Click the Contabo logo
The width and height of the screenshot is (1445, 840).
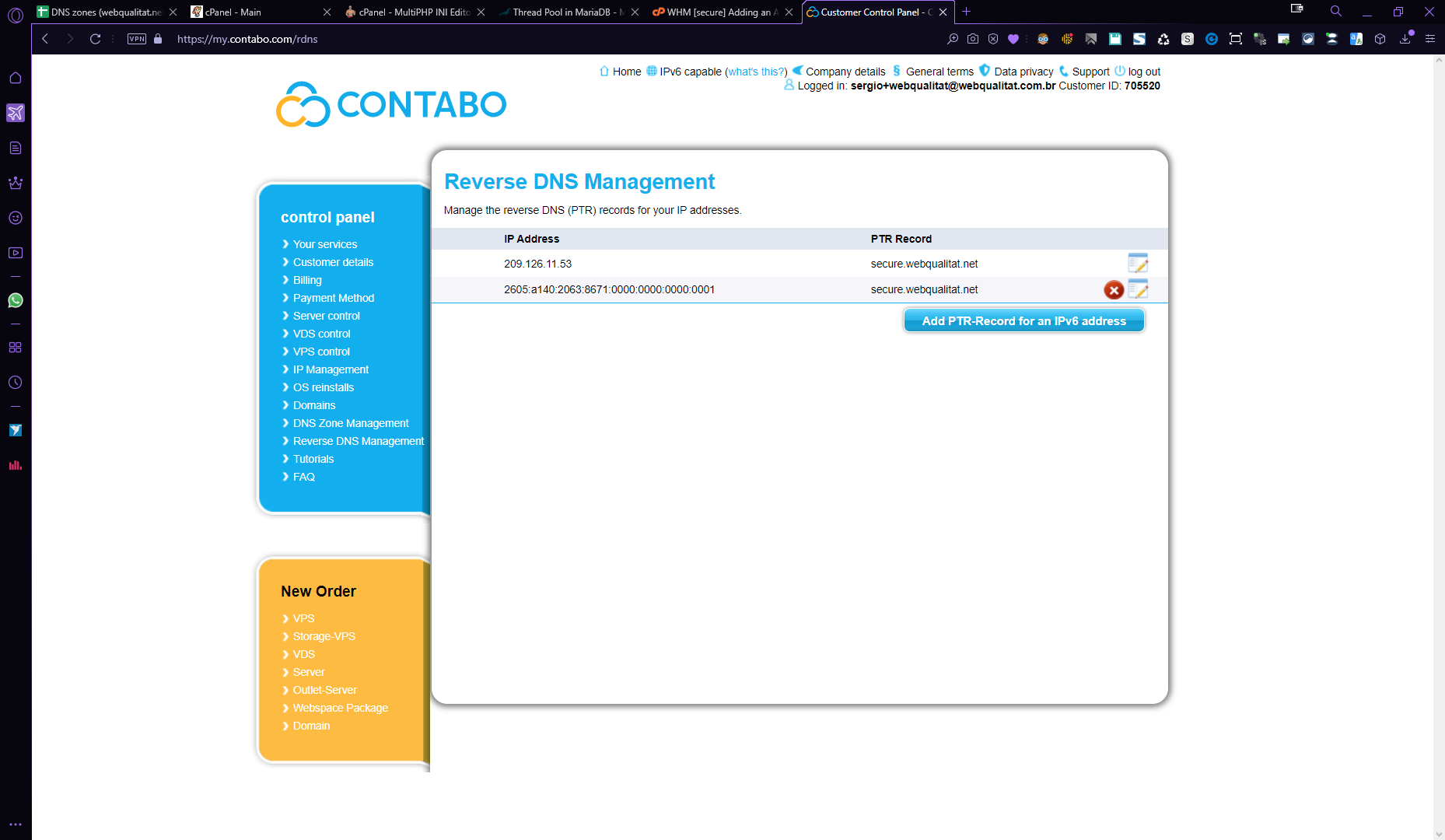coord(391,104)
